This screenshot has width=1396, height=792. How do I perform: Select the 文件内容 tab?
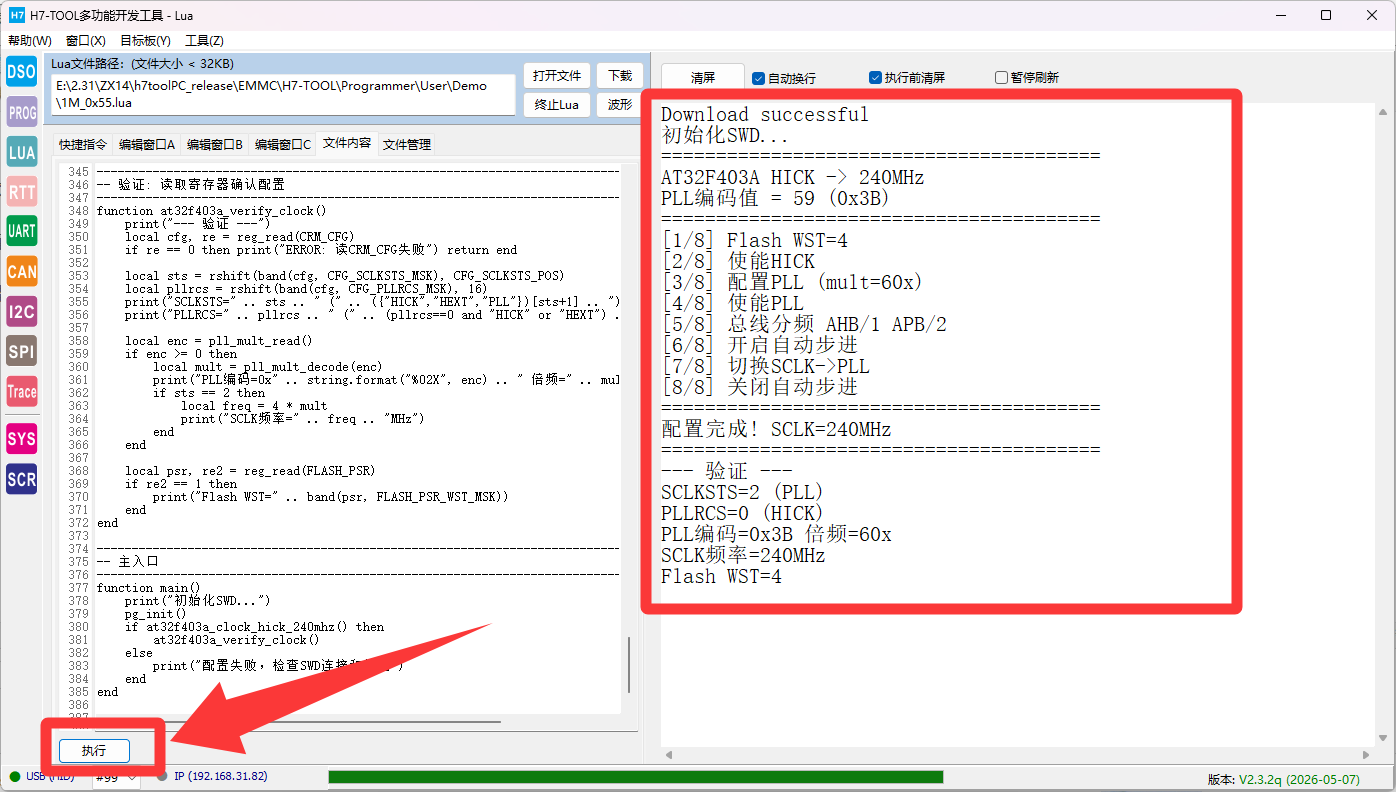pyautogui.click(x=347, y=144)
